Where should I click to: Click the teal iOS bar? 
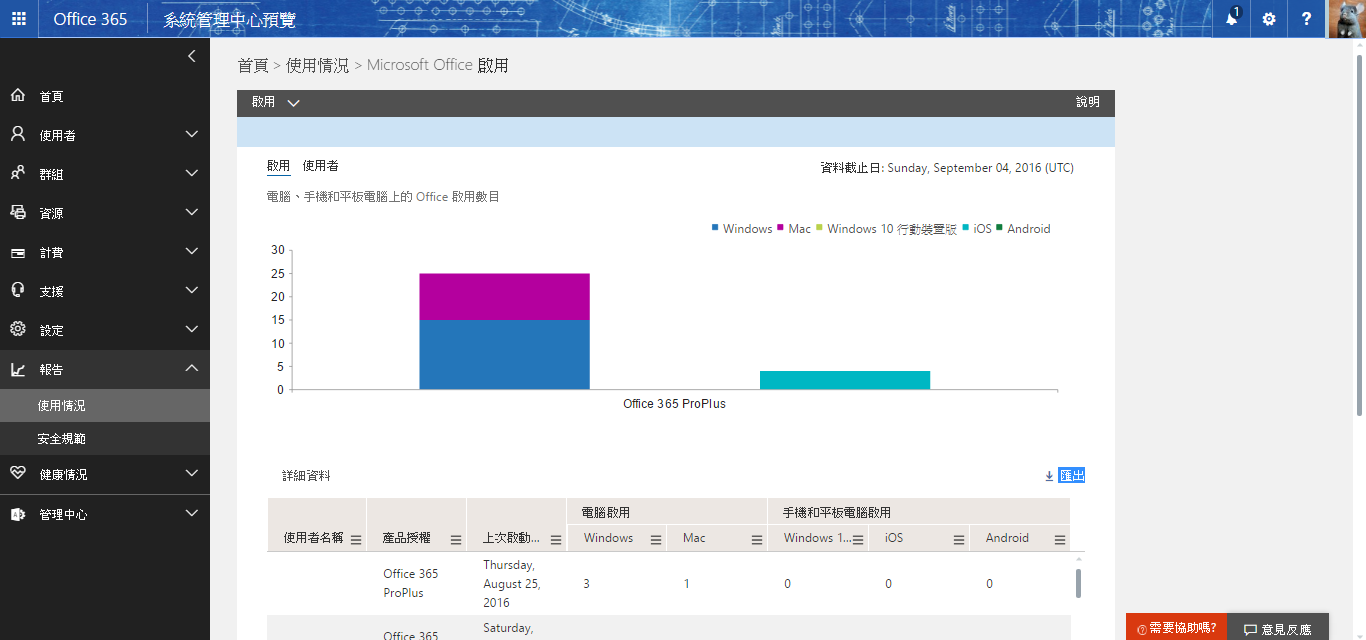[x=845, y=380]
